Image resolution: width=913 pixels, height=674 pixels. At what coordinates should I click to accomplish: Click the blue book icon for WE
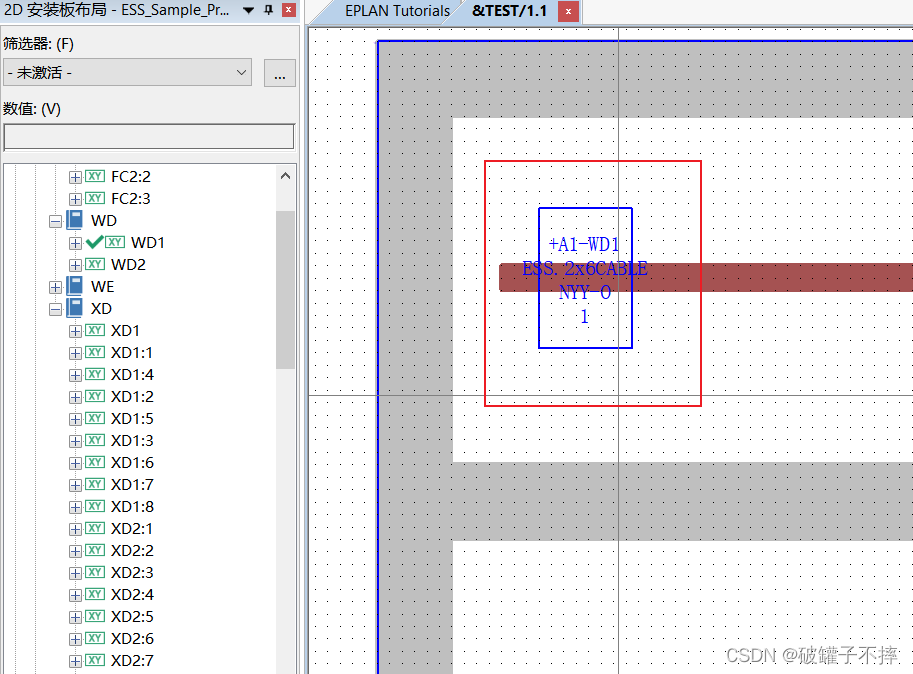click(x=75, y=286)
